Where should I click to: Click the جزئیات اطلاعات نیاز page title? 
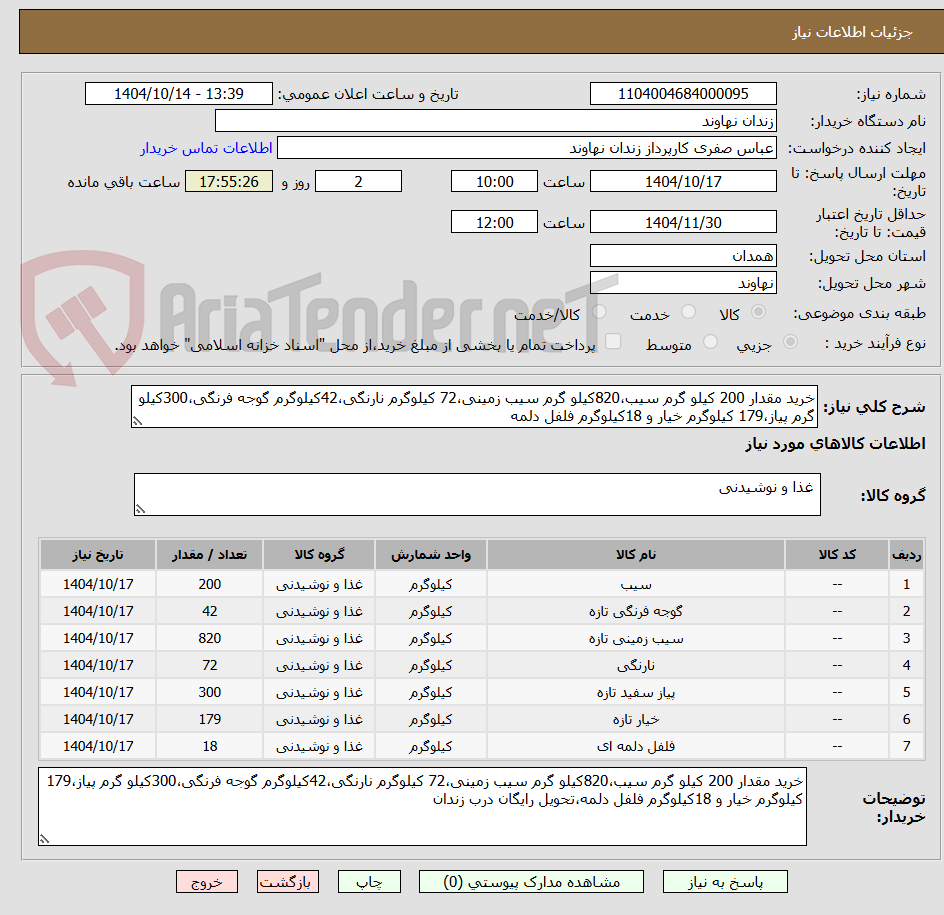[852, 32]
